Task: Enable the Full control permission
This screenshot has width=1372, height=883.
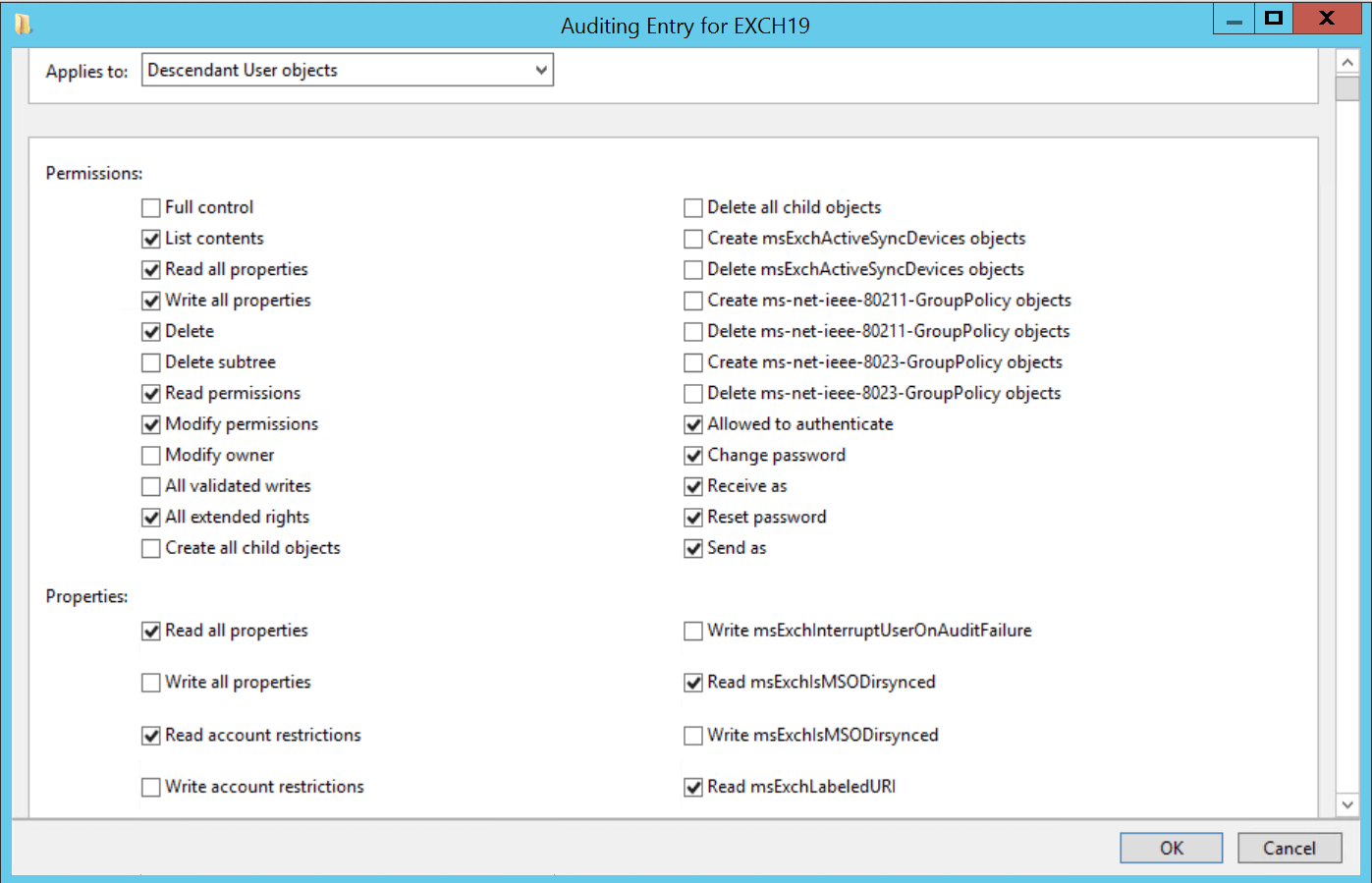Action: coord(150,207)
